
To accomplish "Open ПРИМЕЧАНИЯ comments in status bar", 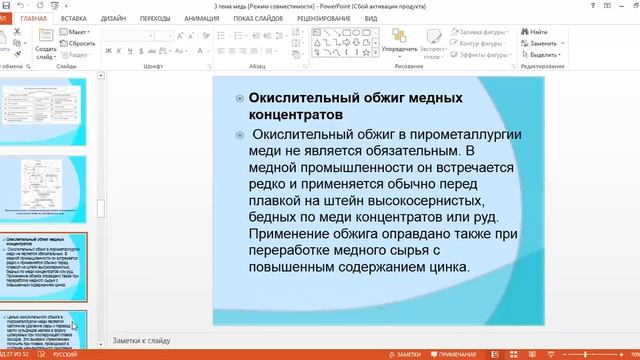I will [x=453, y=354].
